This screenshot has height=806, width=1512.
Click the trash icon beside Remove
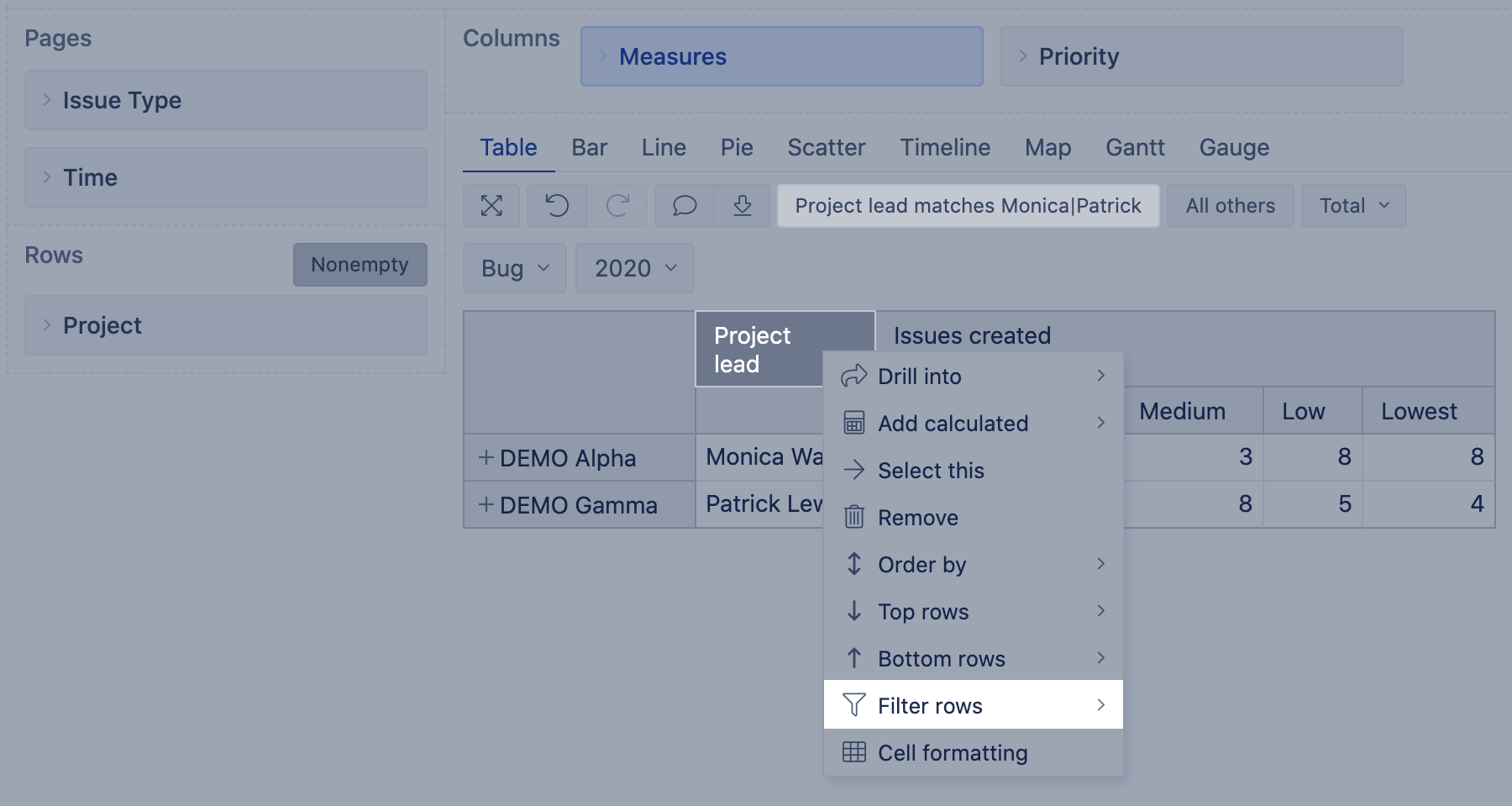(854, 517)
